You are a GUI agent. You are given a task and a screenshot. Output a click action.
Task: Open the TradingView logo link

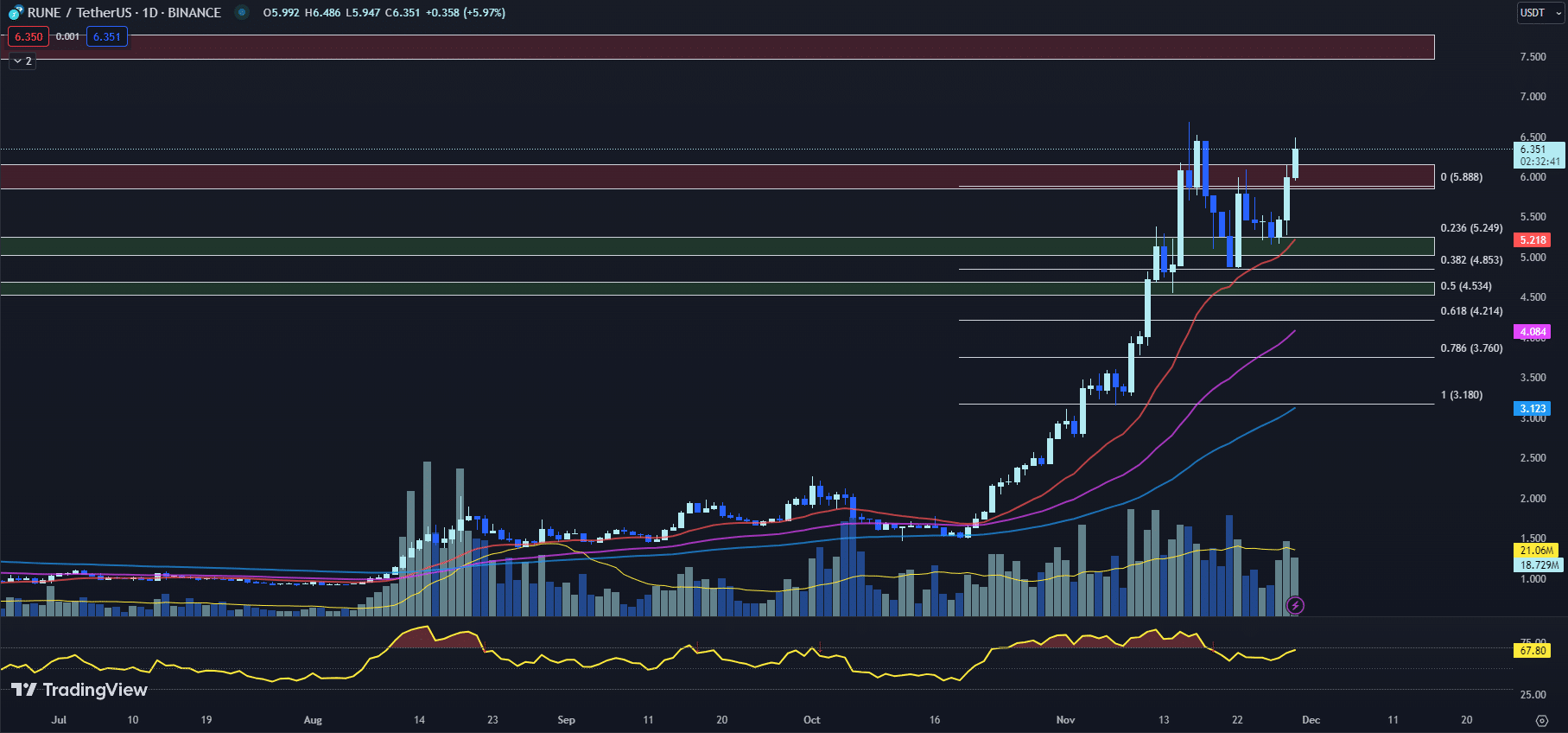click(79, 690)
